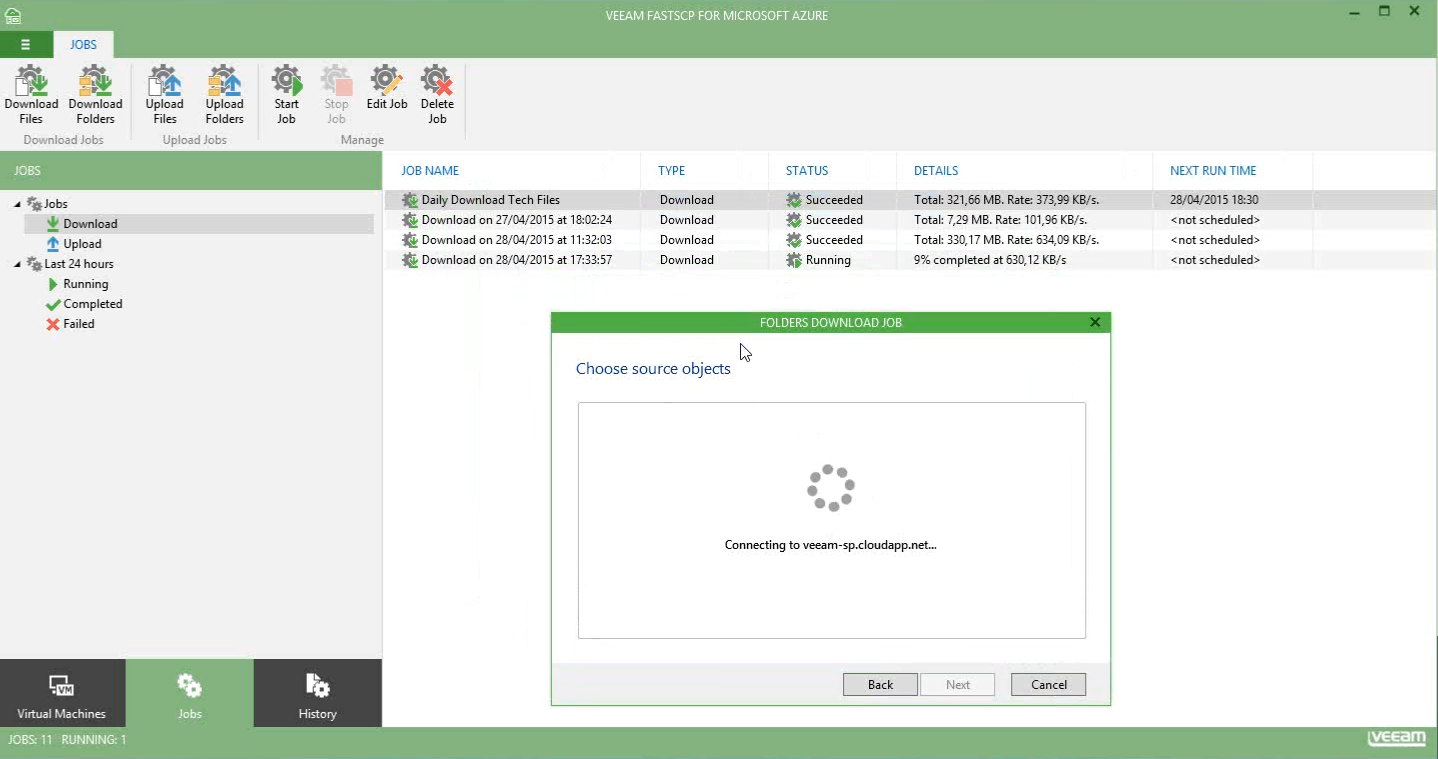
Task: Click the app home icon in title bar
Action: [x=13, y=15]
